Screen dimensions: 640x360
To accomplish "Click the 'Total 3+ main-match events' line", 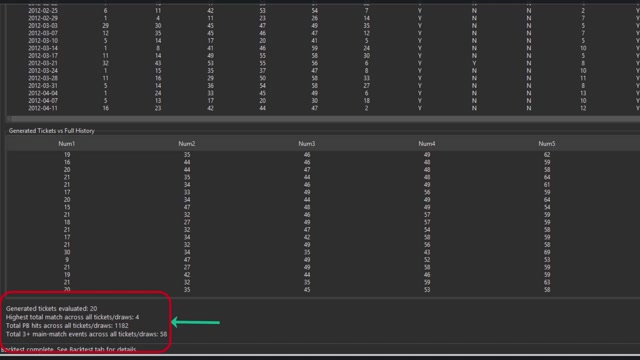I will (86, 334).
